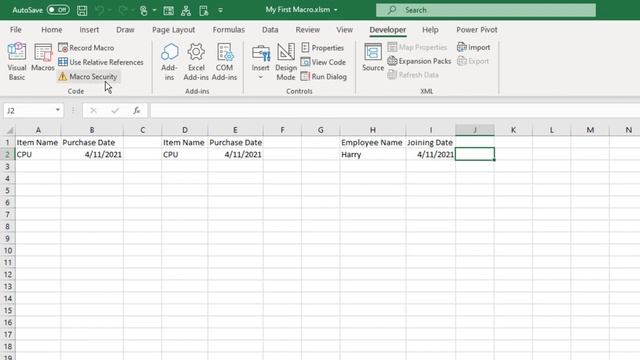The image size is (640, 360).
Task: Save the workbook from the title bar
Action: (x=82, y=10)
